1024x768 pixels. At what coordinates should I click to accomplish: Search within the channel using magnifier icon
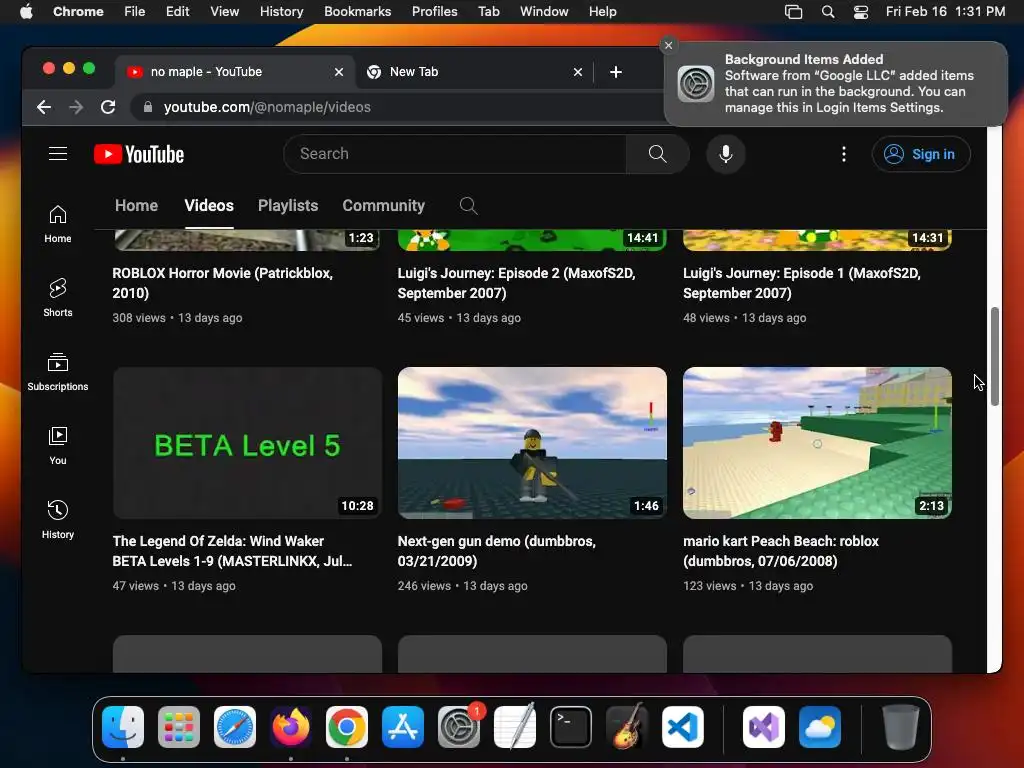click(468, 206)
